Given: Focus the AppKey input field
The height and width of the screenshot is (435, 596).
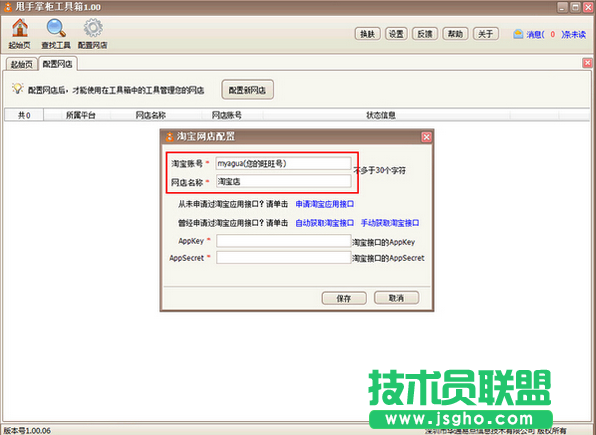Looking at the screenshot, I should [283, 241].
